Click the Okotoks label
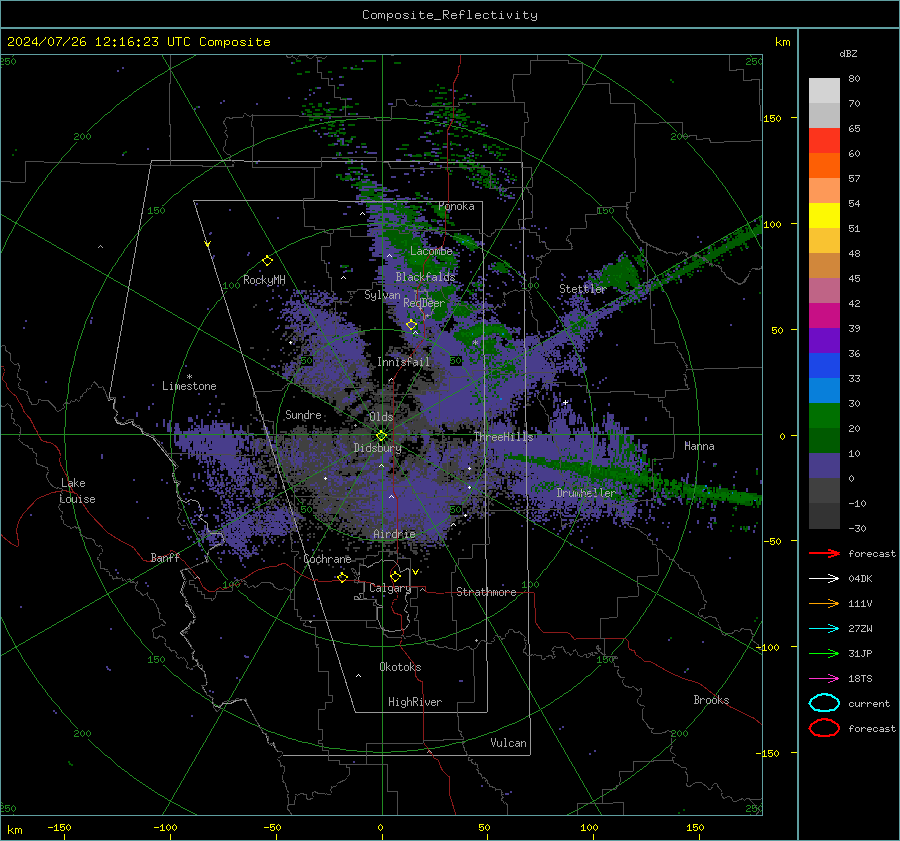 400,667
